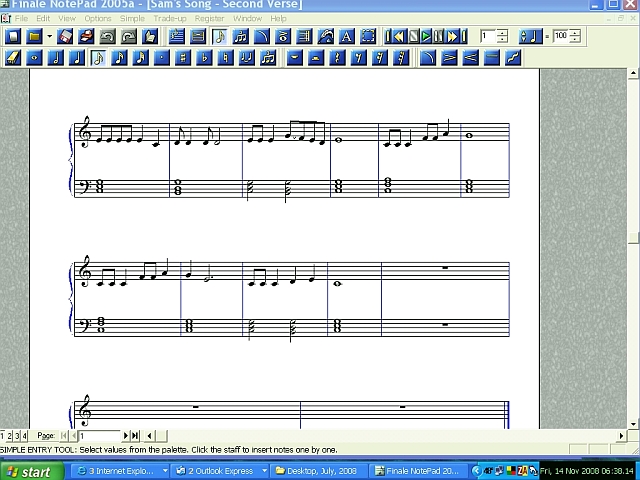640x480 pixels.
Task: Click the Page number input field
Action: point(100,436)
